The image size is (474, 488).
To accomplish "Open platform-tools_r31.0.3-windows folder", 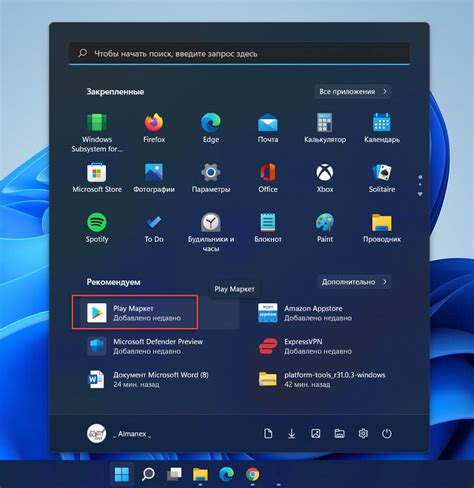I will pyautogui.click(x=322, y=379).
